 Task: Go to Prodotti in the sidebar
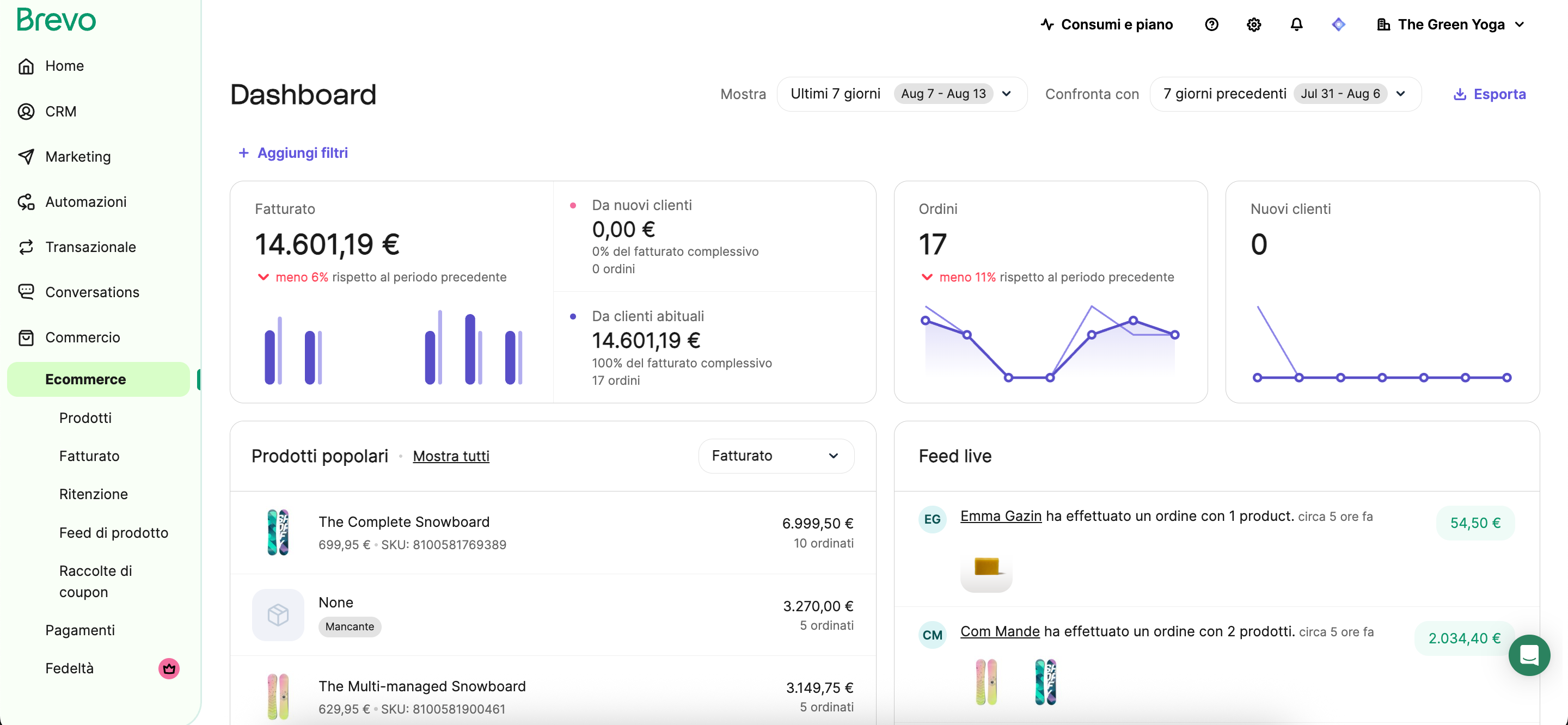85,418
